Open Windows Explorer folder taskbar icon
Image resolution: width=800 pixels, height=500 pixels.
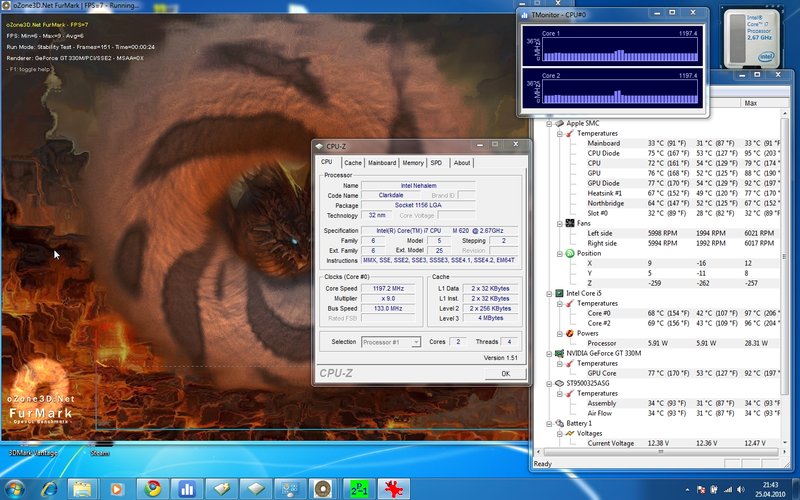[x=82, y=489]
